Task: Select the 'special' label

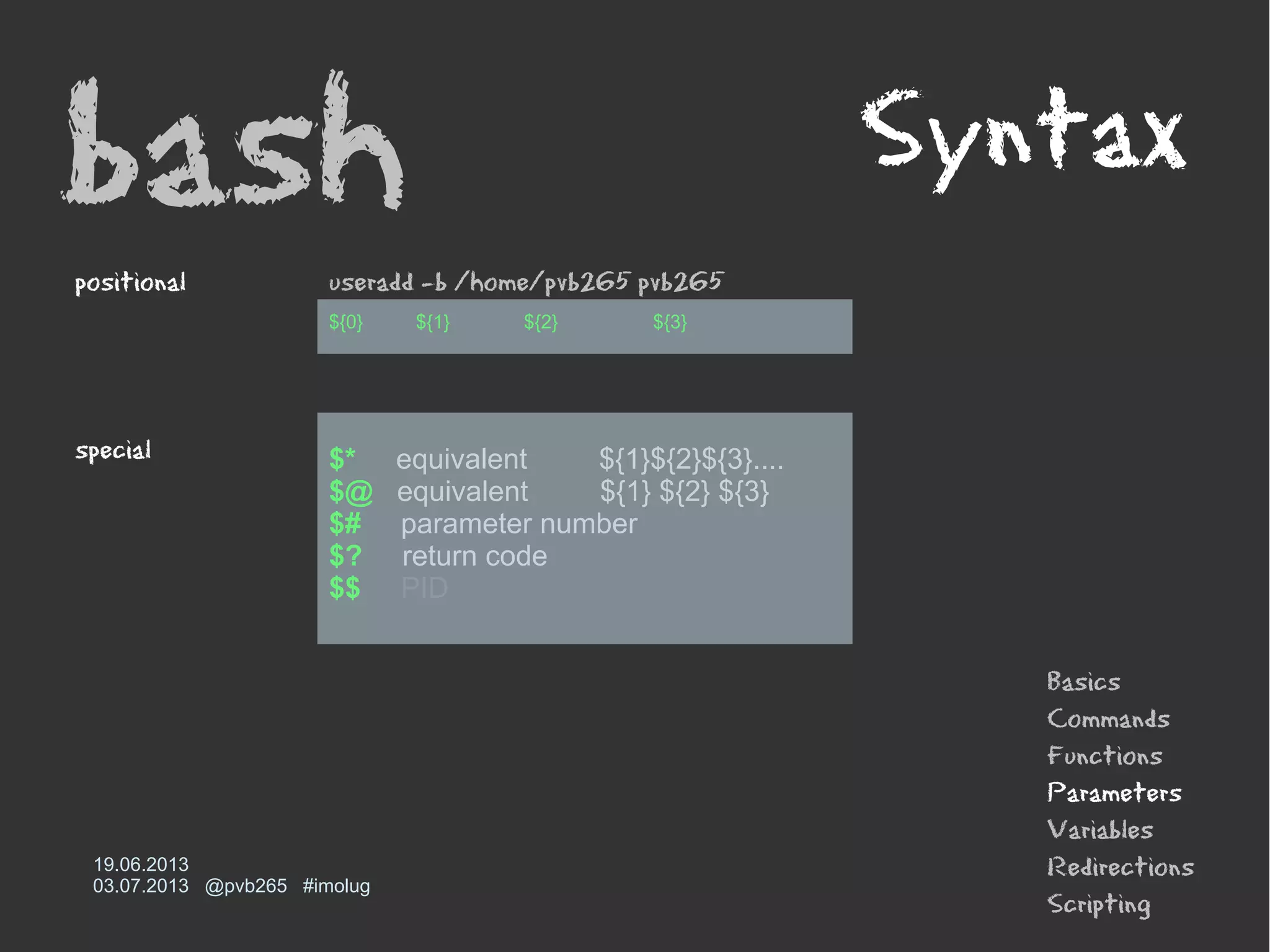Action: 113,451
